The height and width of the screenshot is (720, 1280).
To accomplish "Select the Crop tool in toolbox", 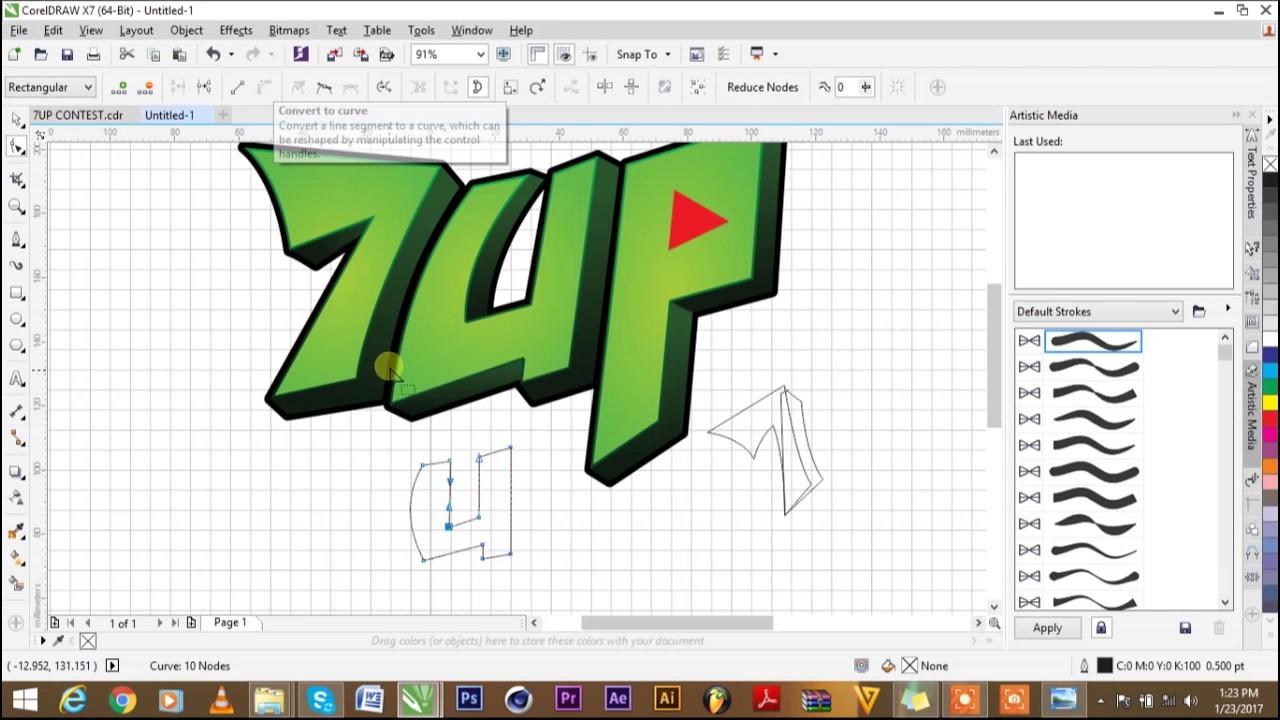I will pos(17,180).
